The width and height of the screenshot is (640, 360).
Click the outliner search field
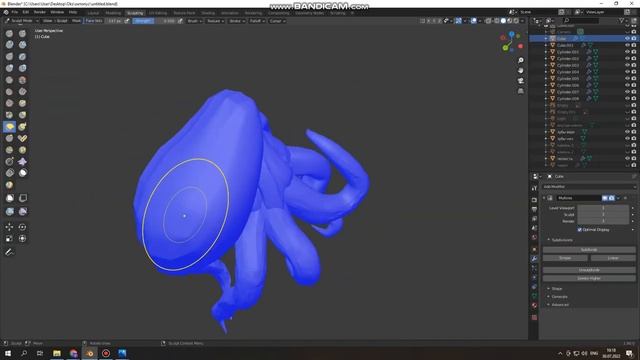click(x=581, y=20)
